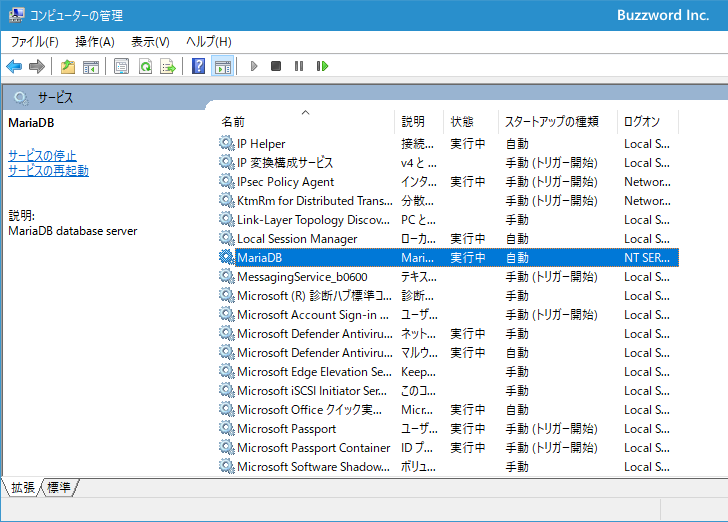The width and height of the screenshot is (728, 522).
Task: Switch to the 拡張 tab
Action: point(22,487)
